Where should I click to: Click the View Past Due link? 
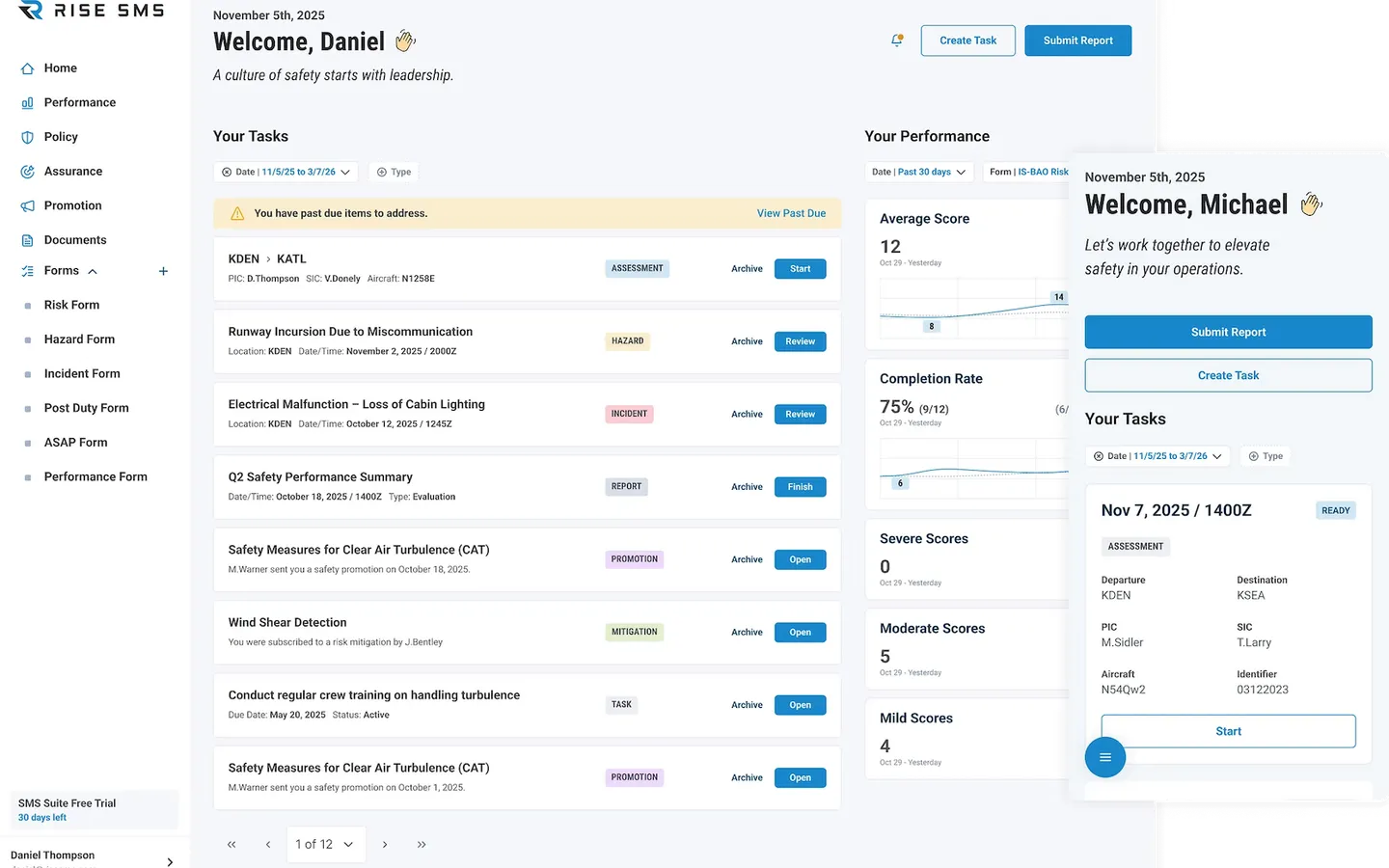coord(791,213)
